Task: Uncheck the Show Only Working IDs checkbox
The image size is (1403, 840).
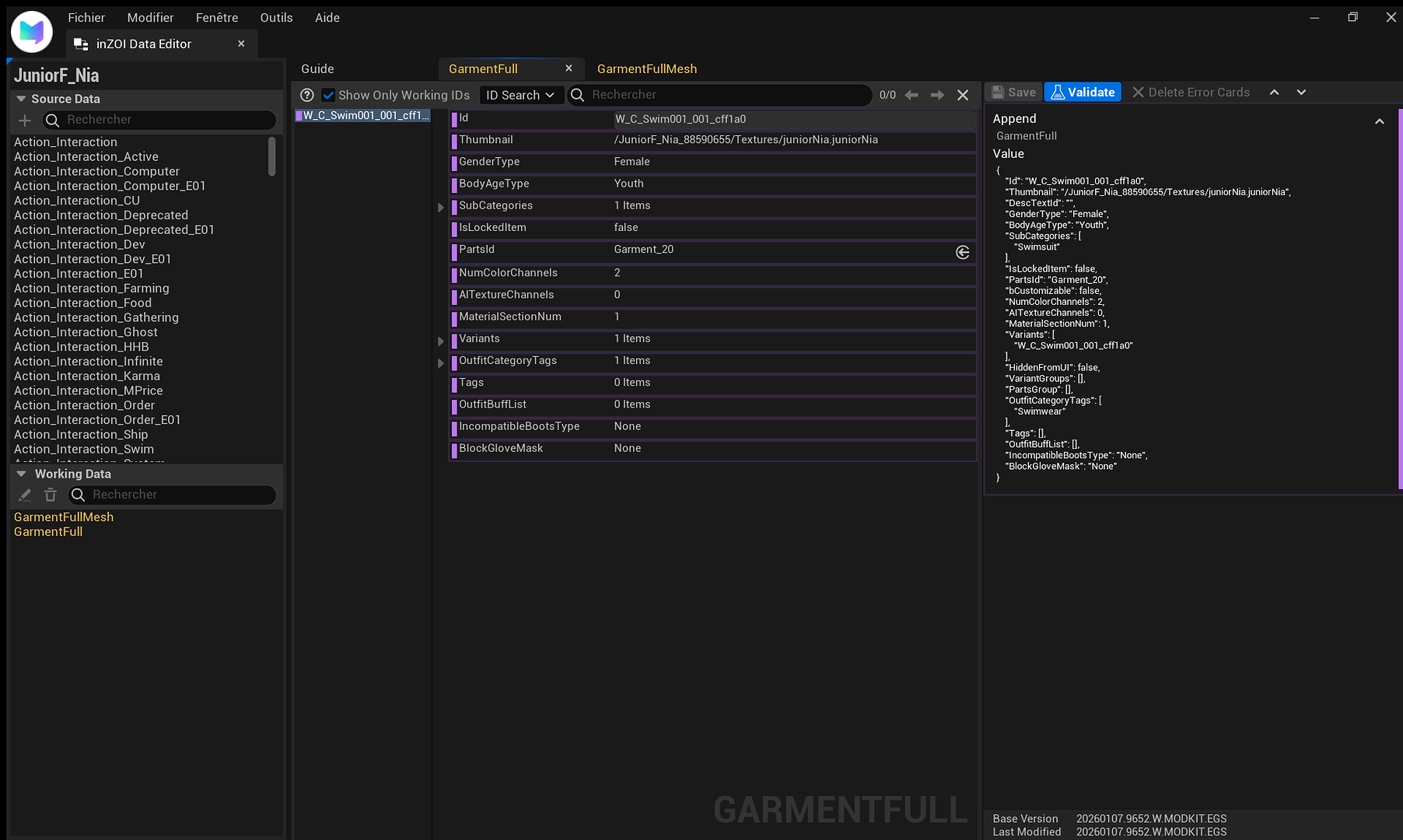Action: tap(328, 95)
